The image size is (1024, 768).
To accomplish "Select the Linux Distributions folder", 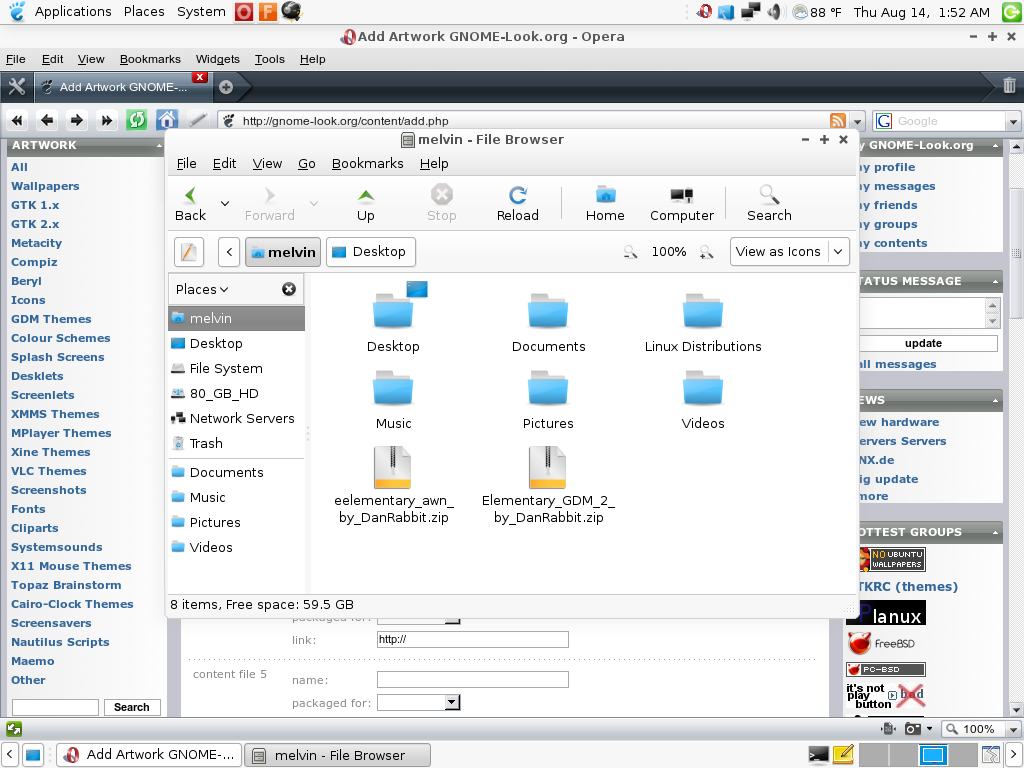I will pyautogui.click(x=703, y=323).
